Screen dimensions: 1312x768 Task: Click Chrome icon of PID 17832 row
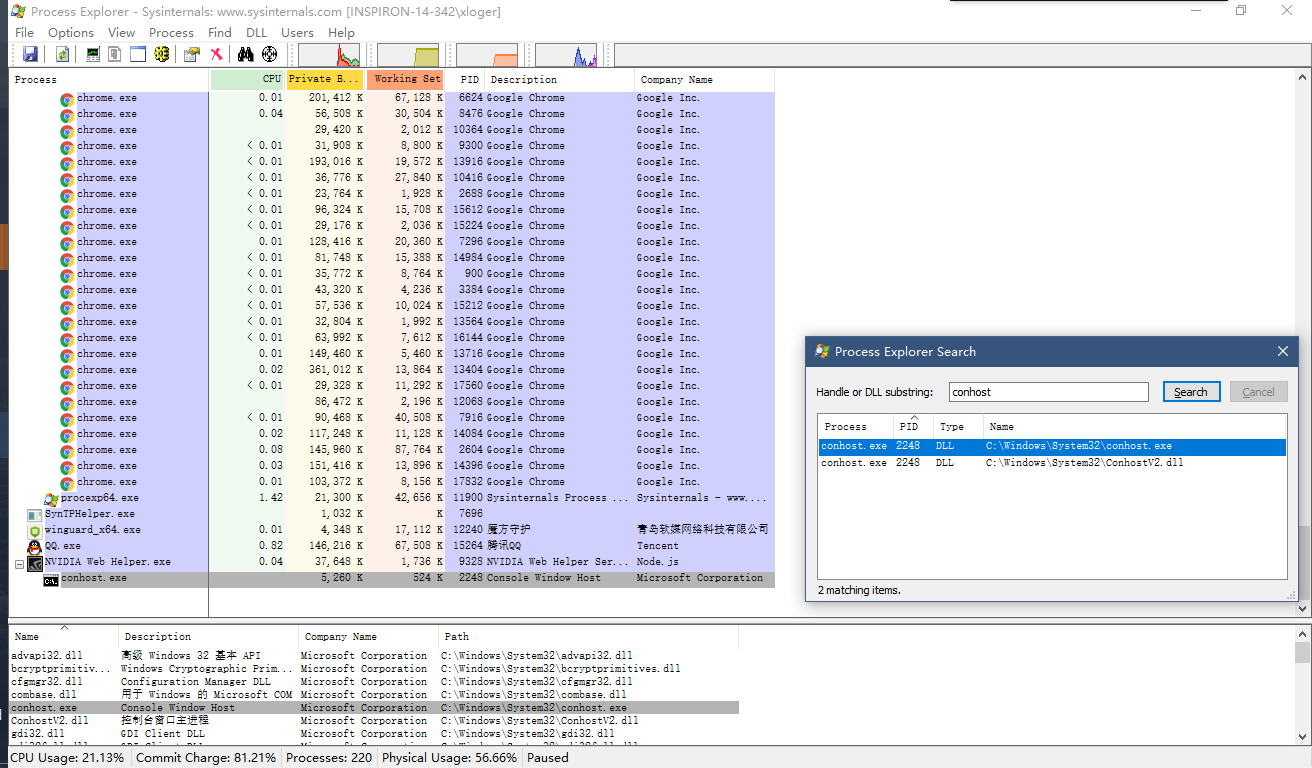point(67,482)
